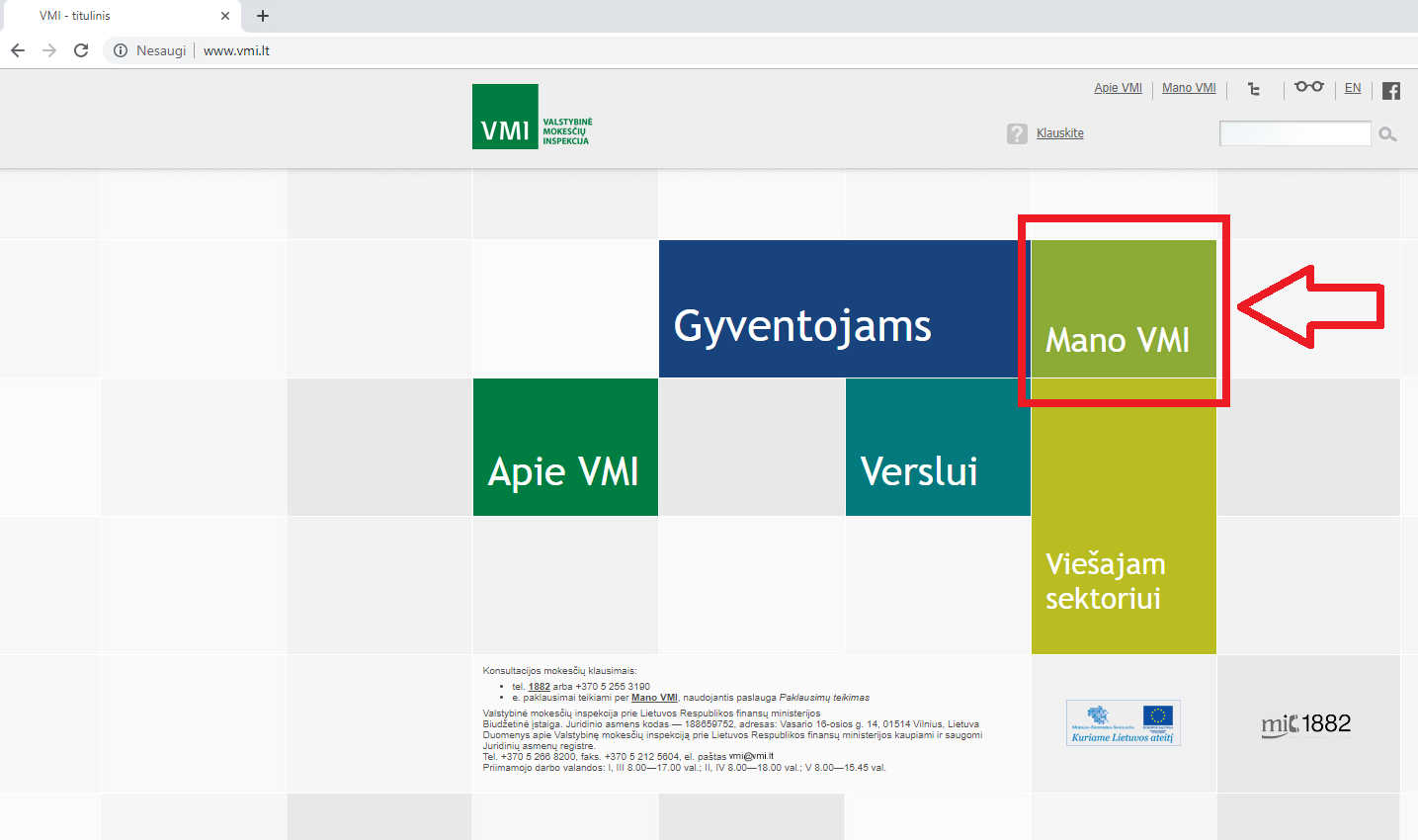The image size is (1418, 840).
Task: Click the magnifier search icon
Action: coord(1387,134)
